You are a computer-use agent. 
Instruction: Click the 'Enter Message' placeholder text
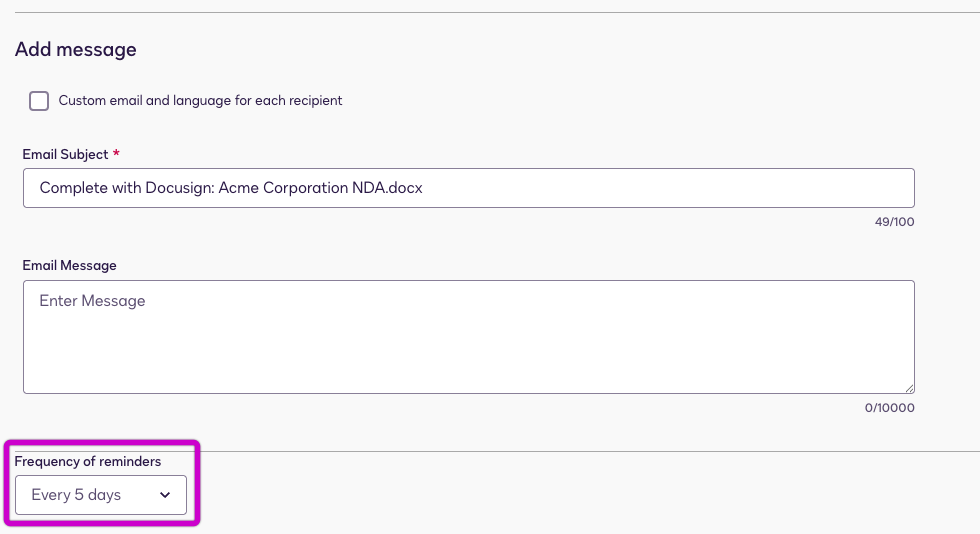pyautogui.click(x=92, y=301)
